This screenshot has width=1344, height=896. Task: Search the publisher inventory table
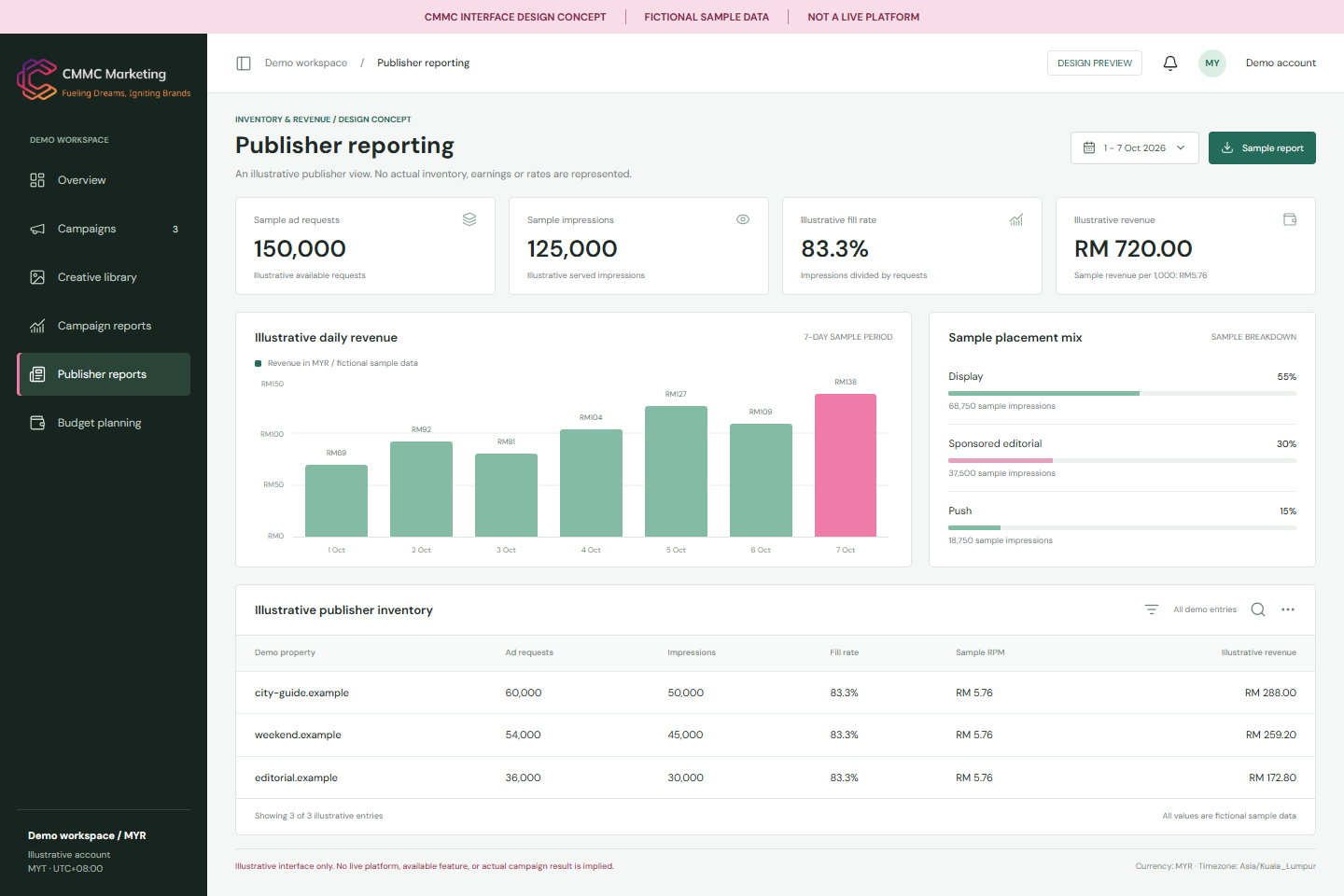click(x=1258, y=609)
